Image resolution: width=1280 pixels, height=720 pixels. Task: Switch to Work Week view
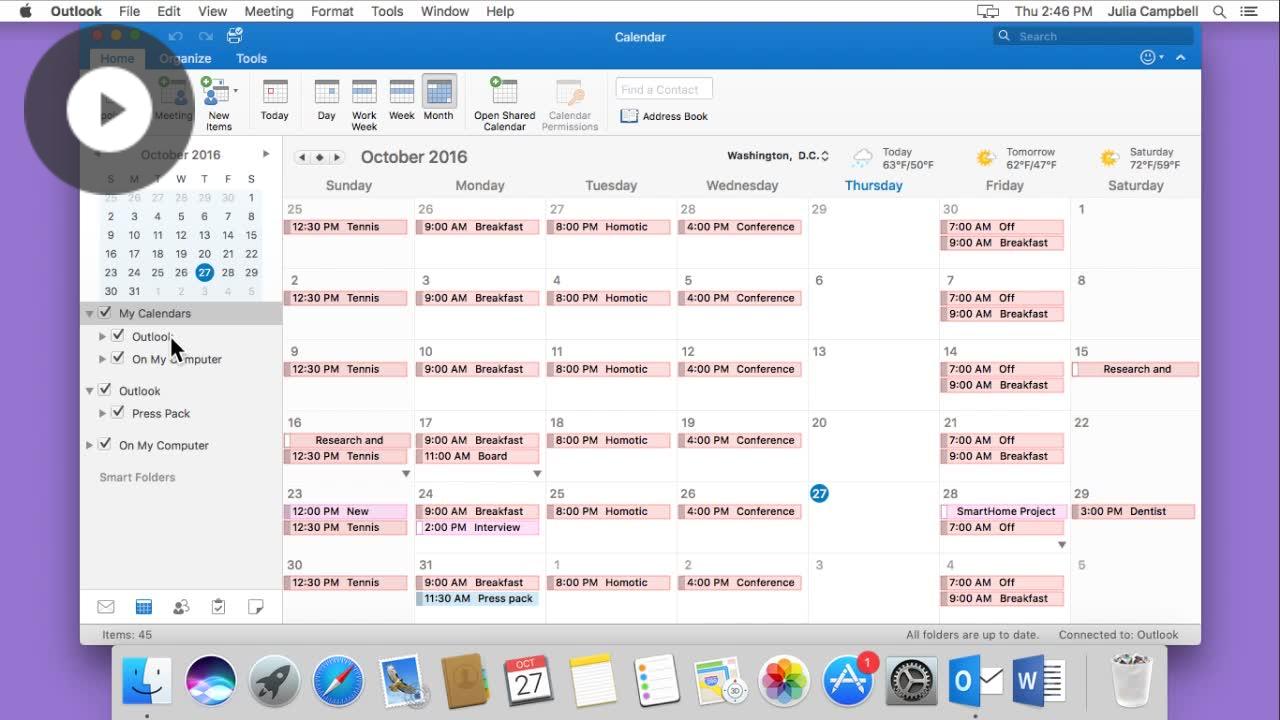(364, 104)
